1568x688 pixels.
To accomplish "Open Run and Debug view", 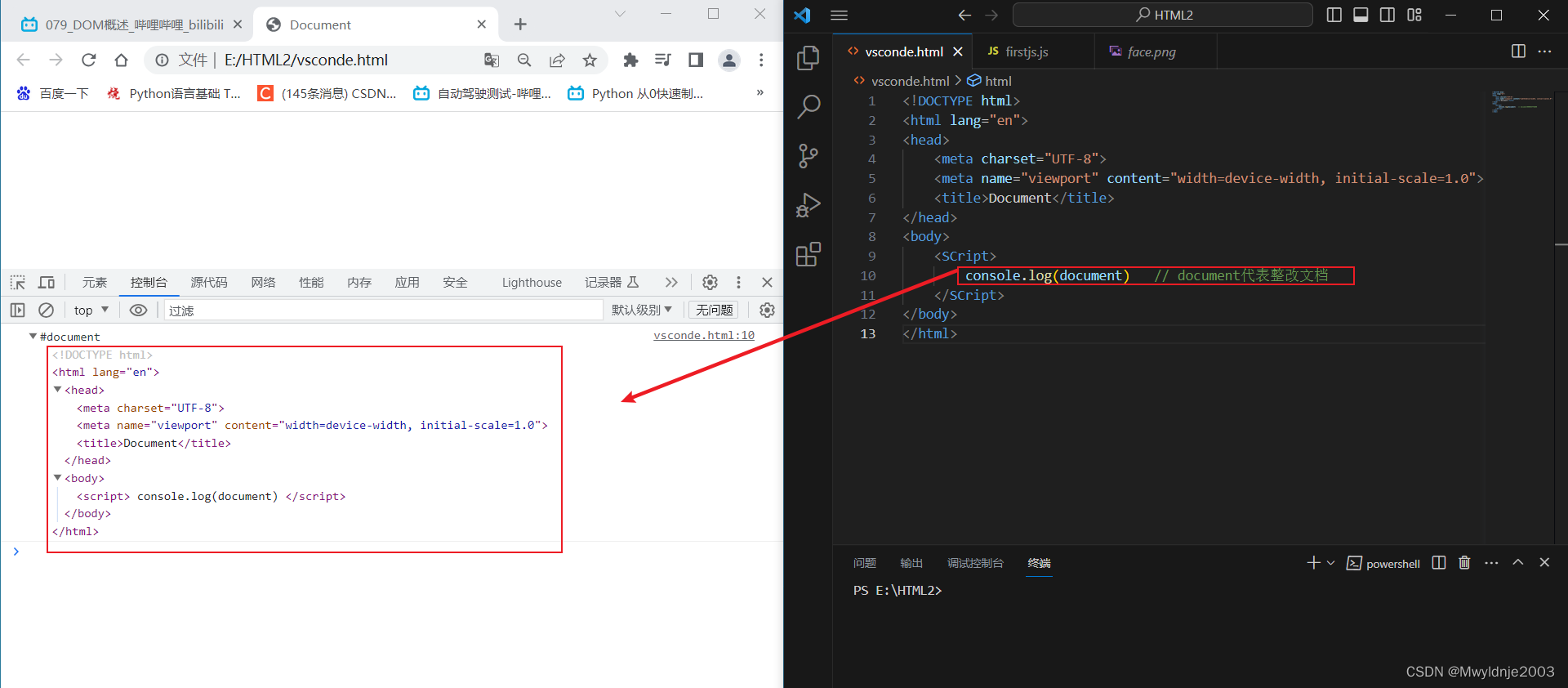I will 808,205.
